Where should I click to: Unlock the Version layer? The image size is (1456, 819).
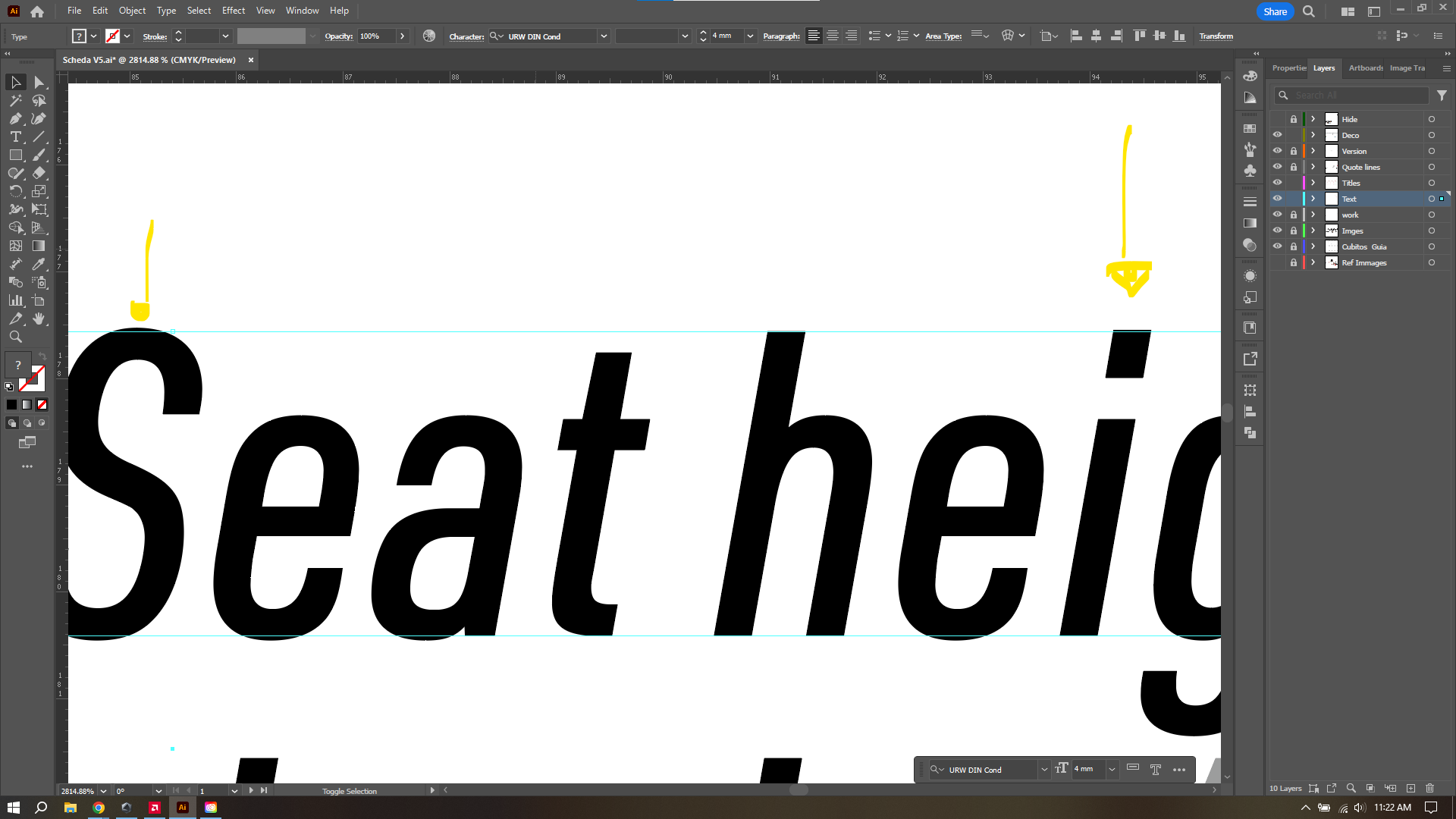(x=1294, y=151)
